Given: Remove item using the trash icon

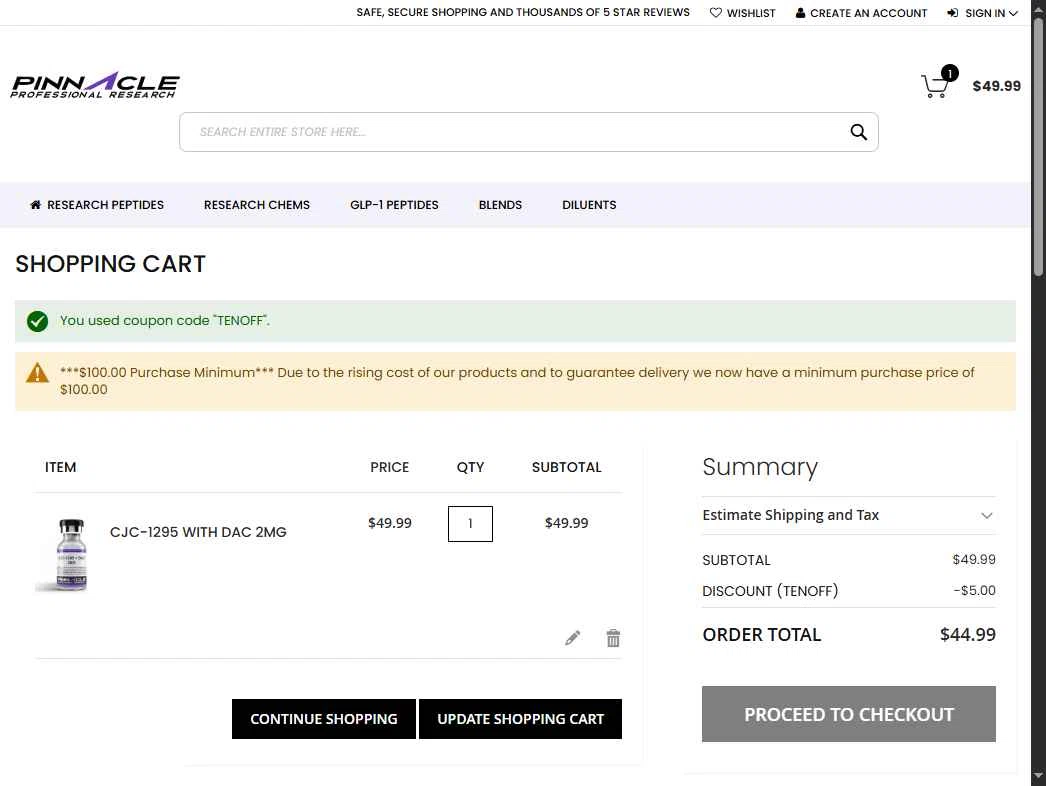Looking at the screenshot, I should (x=613, y=638).
